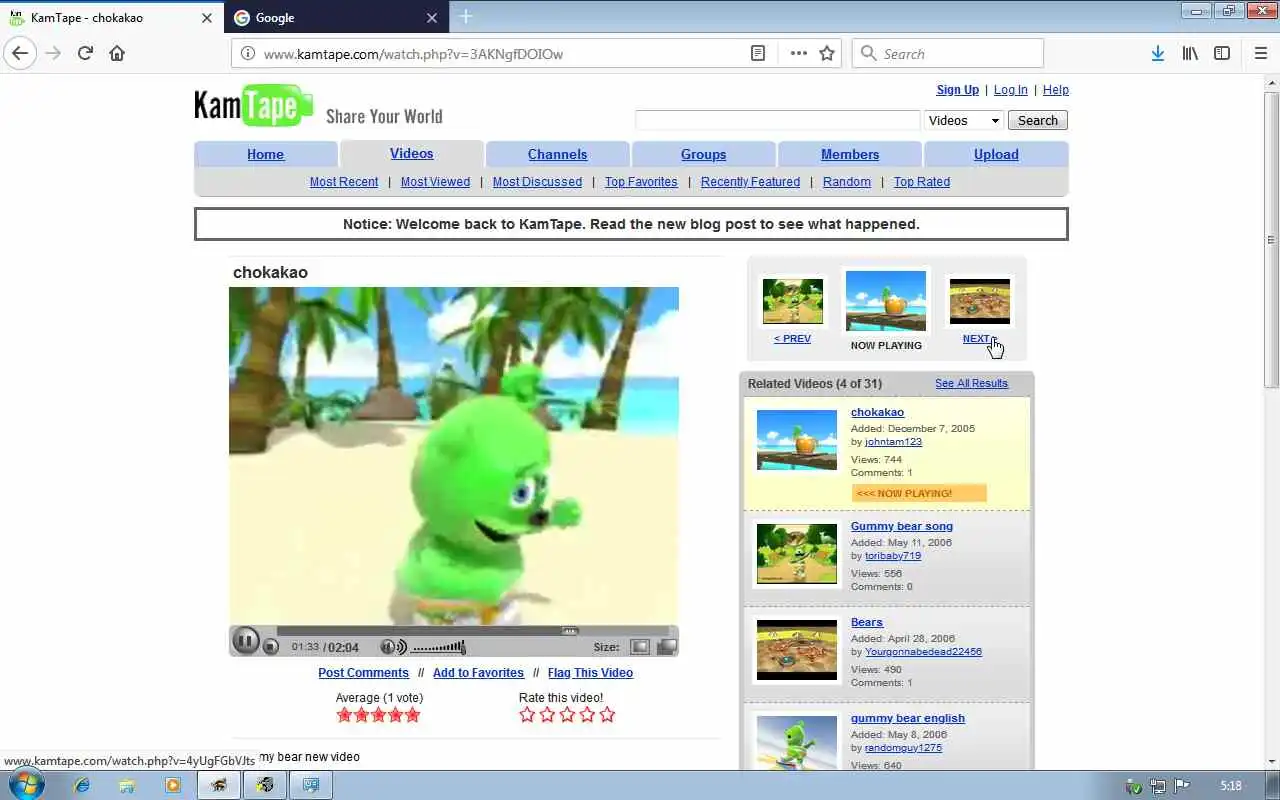Open Windows Media Player from the taskbar

click(172, 785)
